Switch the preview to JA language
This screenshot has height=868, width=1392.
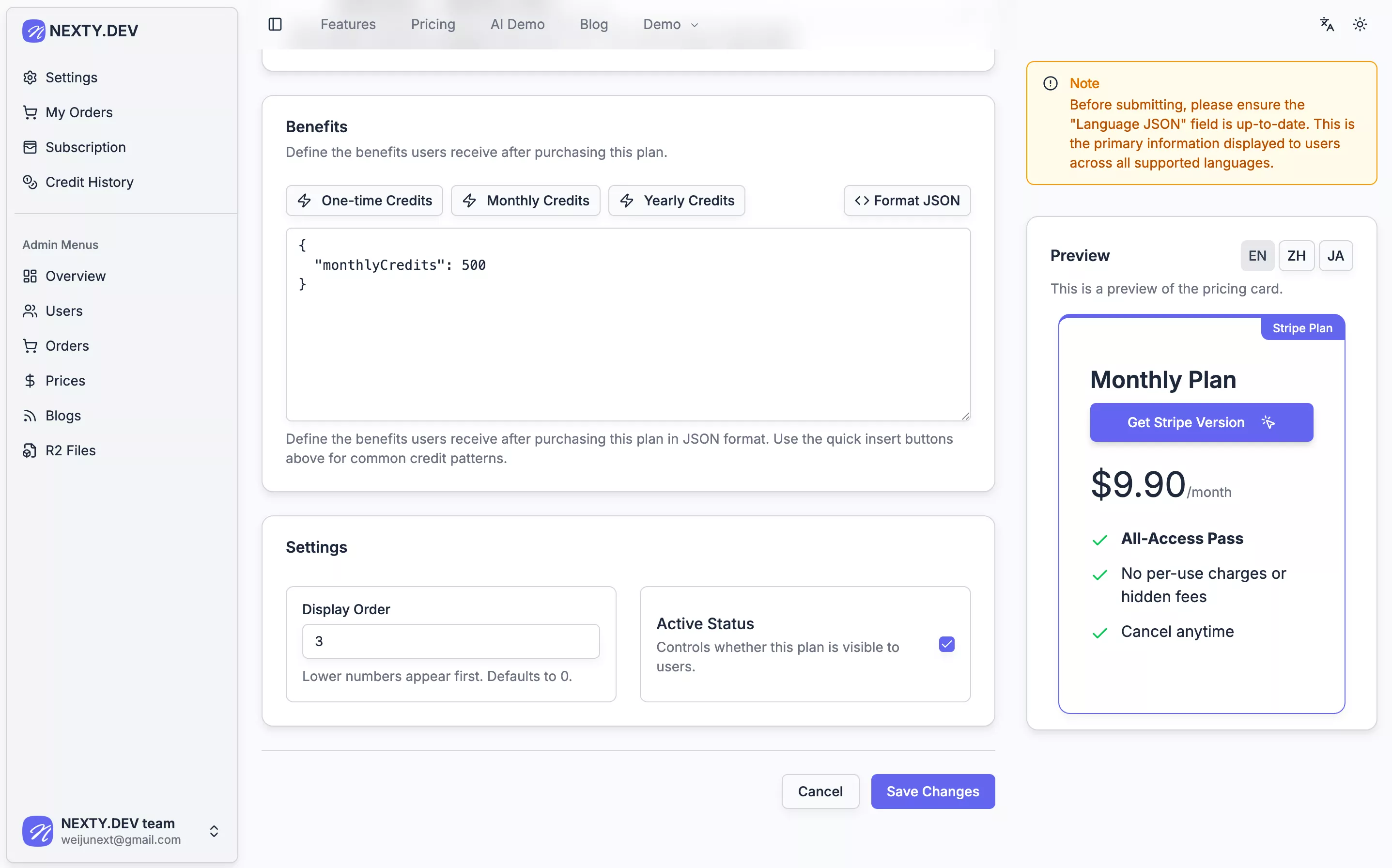1335,255
